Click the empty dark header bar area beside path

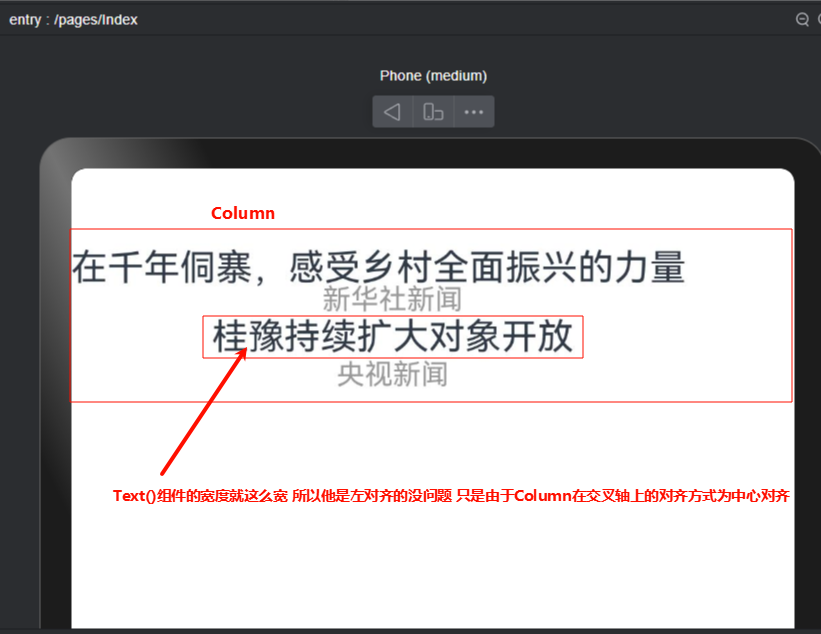point(450,20)
